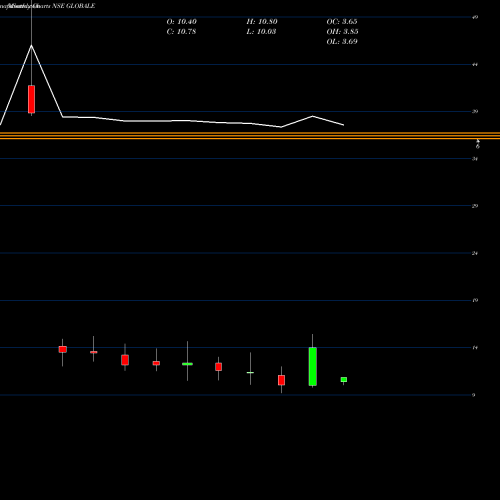Click the 39 price axis label
This screenshot has width=500, height=500.
point(475,111)
